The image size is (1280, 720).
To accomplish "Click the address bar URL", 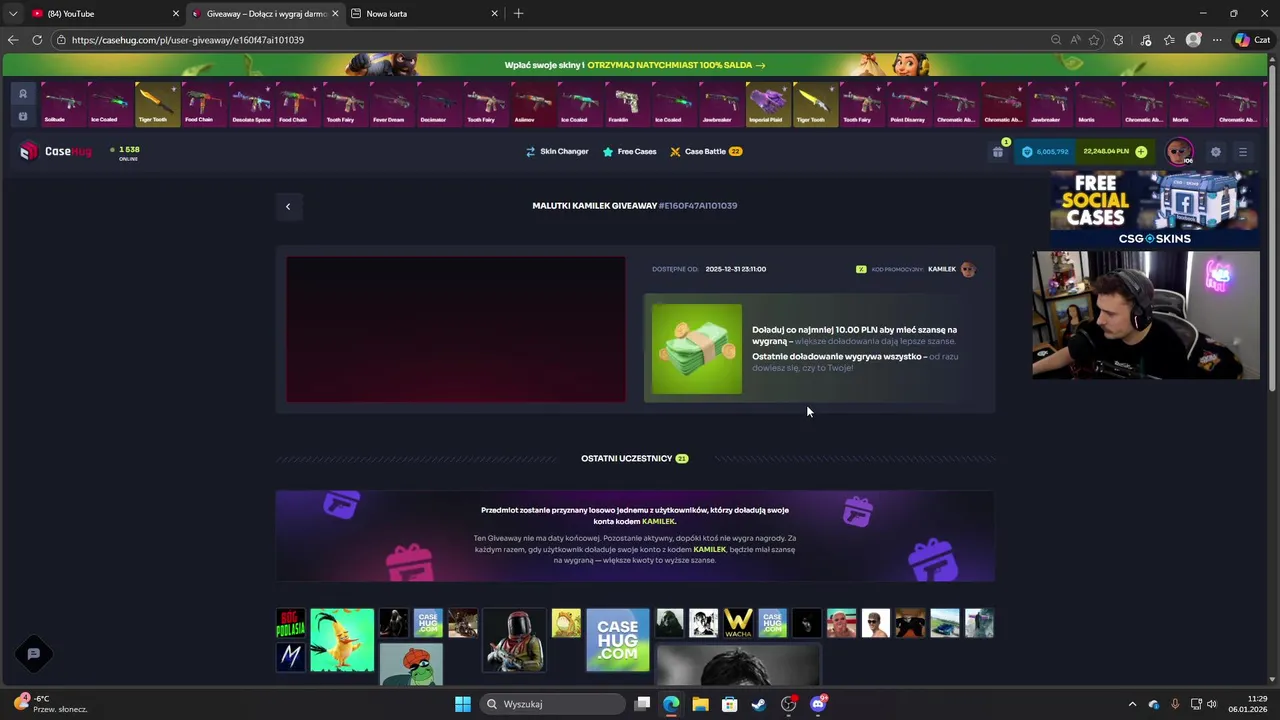I will click(188, 40).
